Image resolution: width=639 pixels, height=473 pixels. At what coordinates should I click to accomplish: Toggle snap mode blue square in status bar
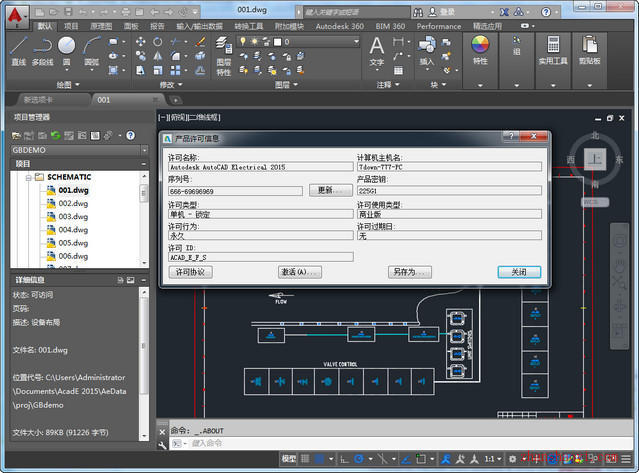tap(320, 459)
